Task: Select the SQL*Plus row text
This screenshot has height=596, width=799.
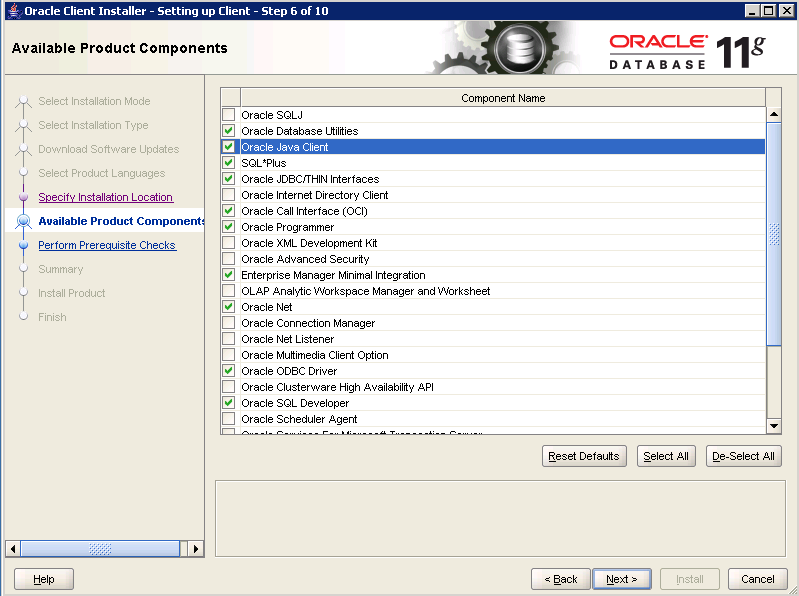Action: tap(264, 163)
